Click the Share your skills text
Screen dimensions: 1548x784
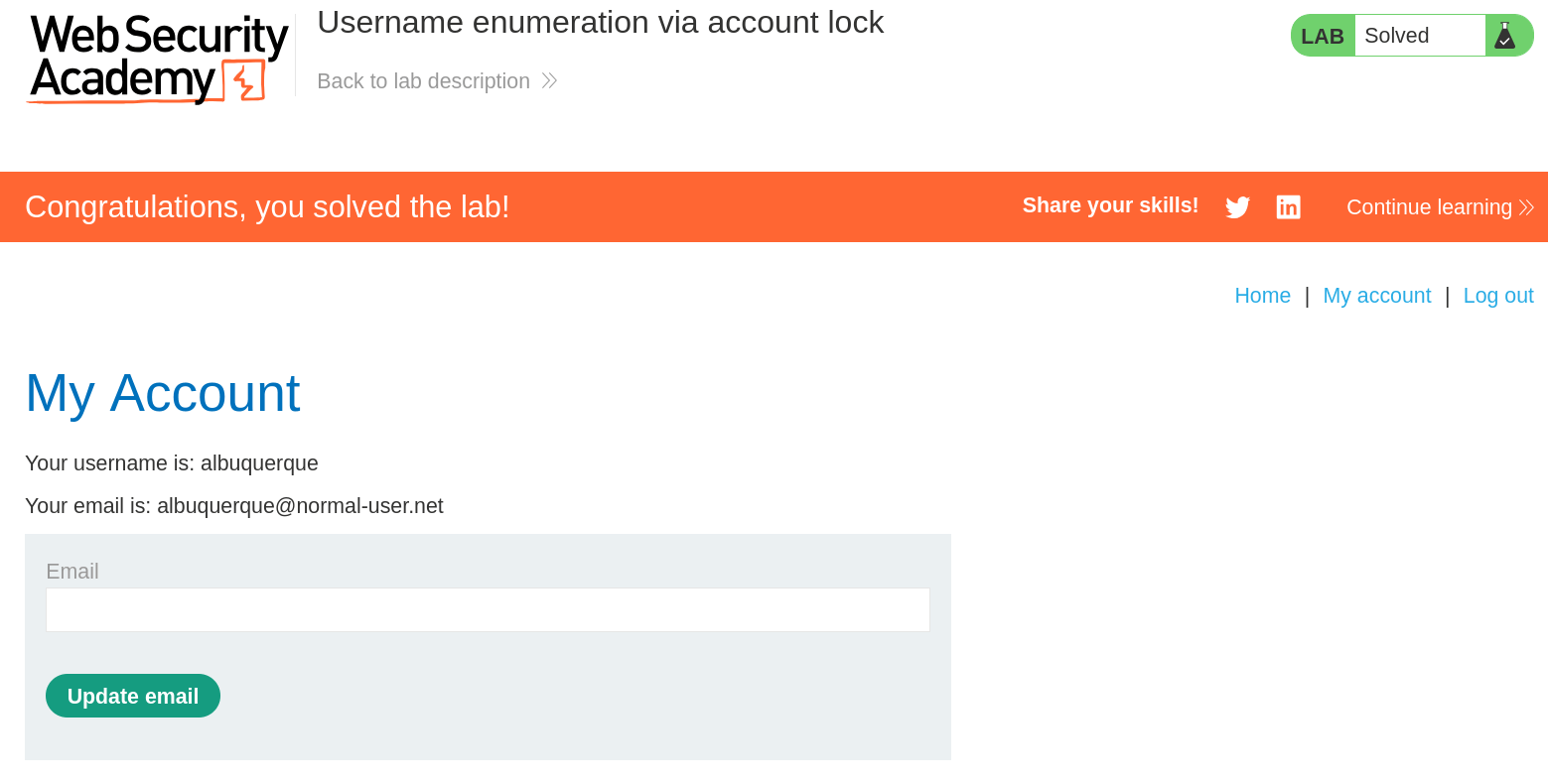pyautogui.click(x=1110, y=205)
